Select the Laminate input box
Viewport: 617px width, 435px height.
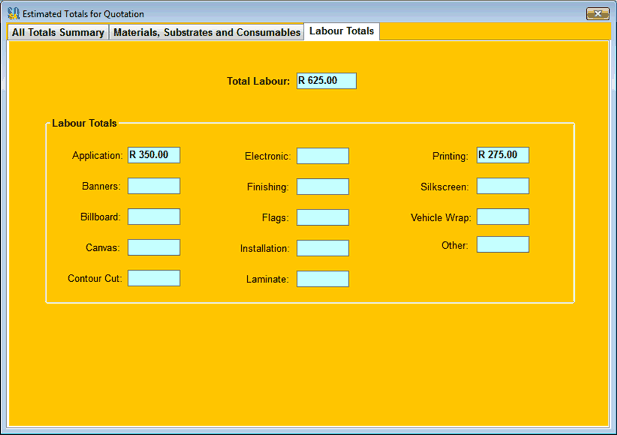tap(323, 279)
